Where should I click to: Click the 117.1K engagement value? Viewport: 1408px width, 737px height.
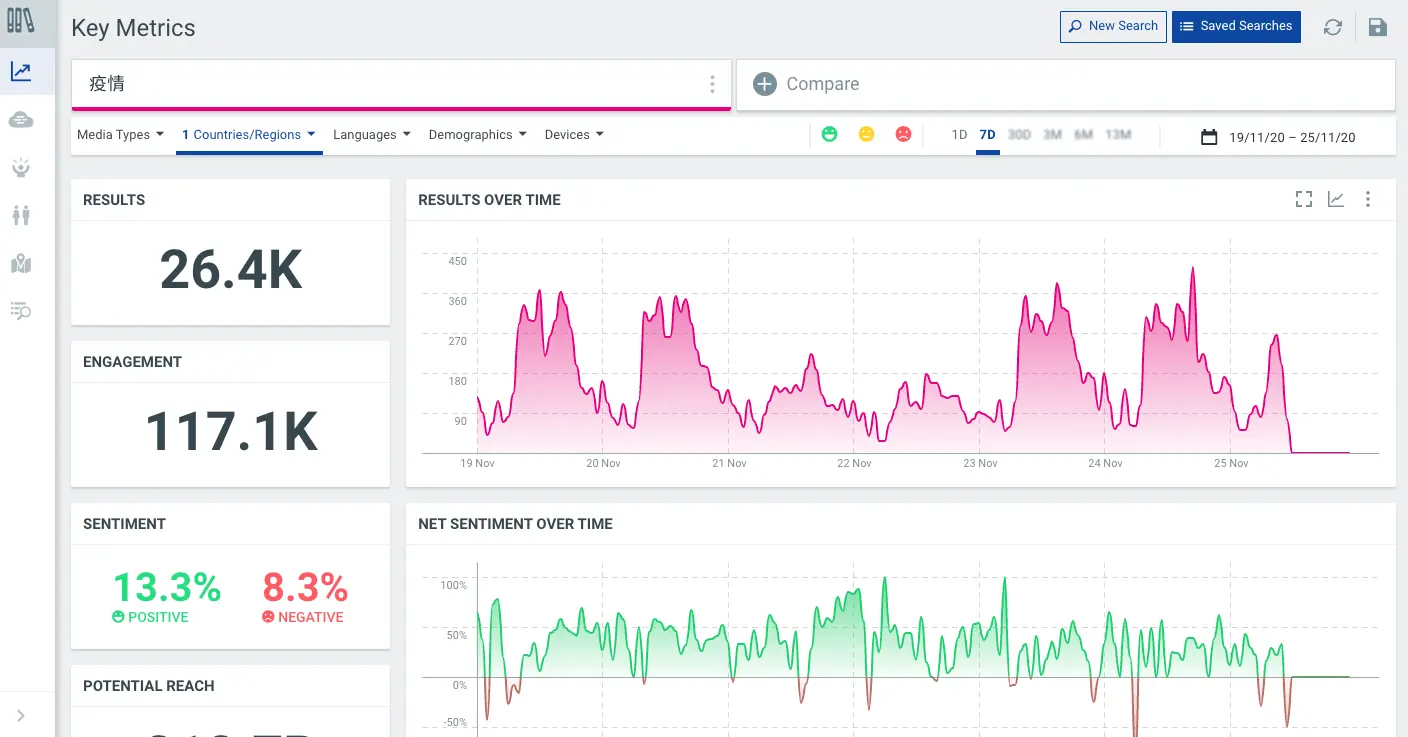231,431
